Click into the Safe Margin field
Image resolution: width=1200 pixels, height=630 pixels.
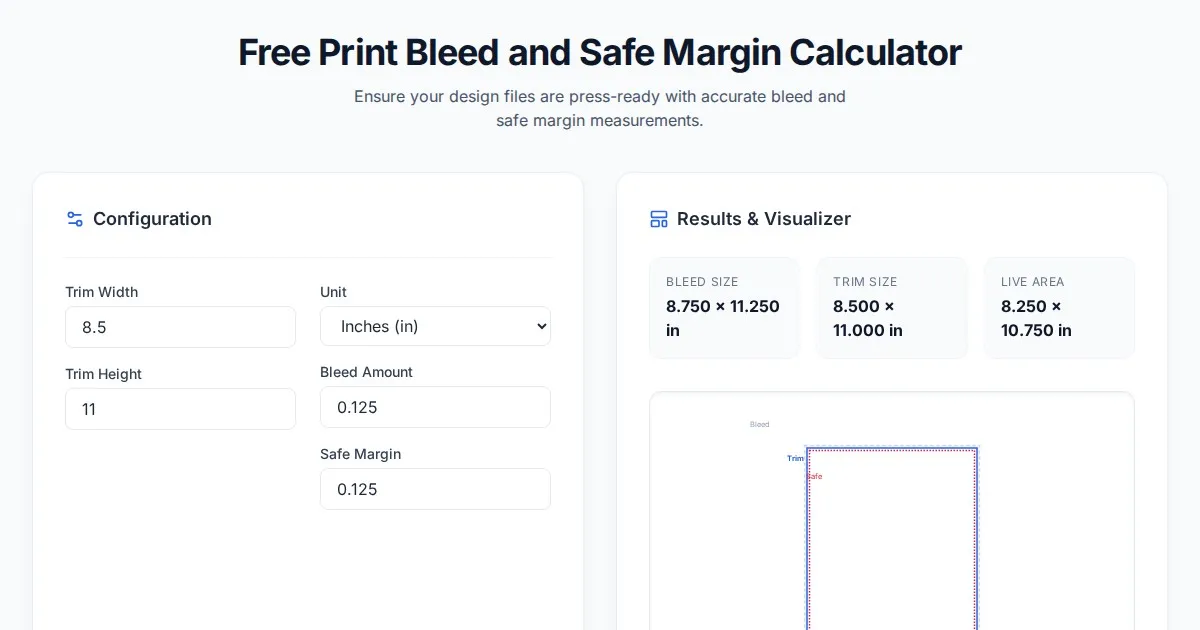[435, 489]
